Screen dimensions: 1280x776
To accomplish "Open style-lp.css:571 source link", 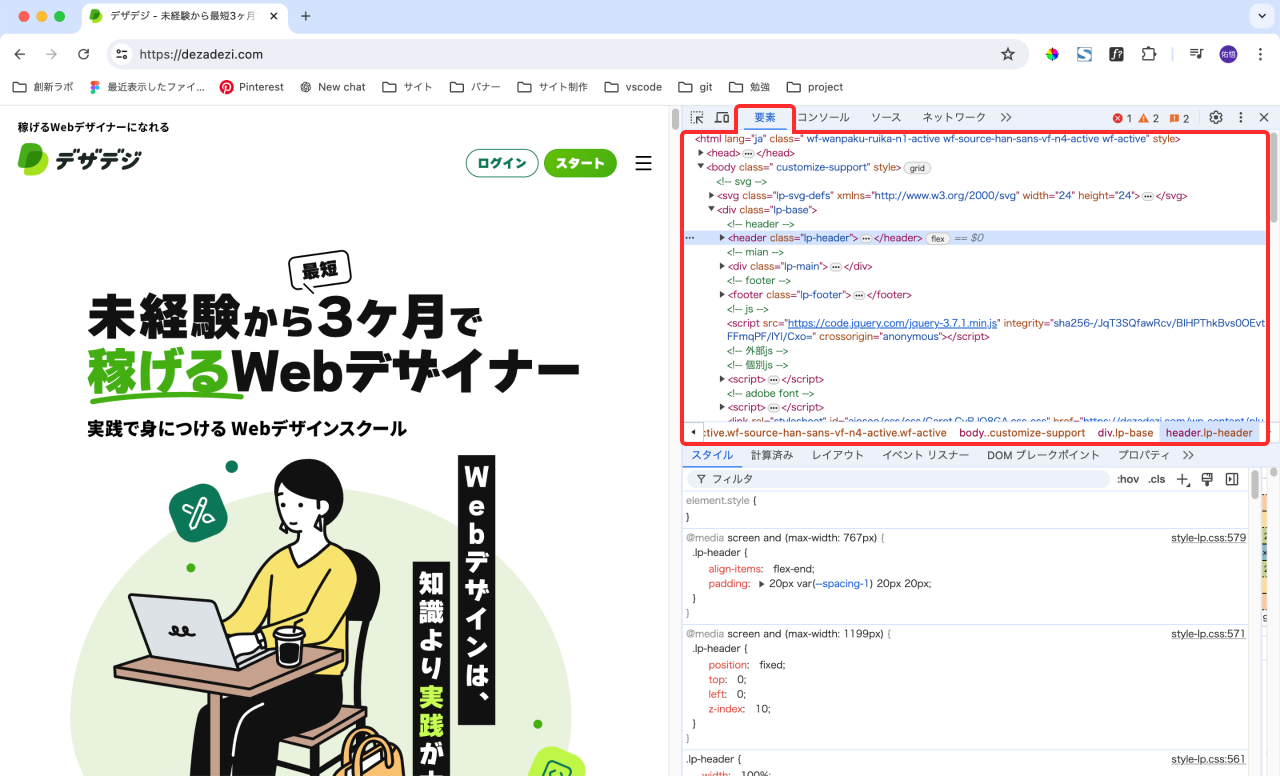I will pos(1208,634).
